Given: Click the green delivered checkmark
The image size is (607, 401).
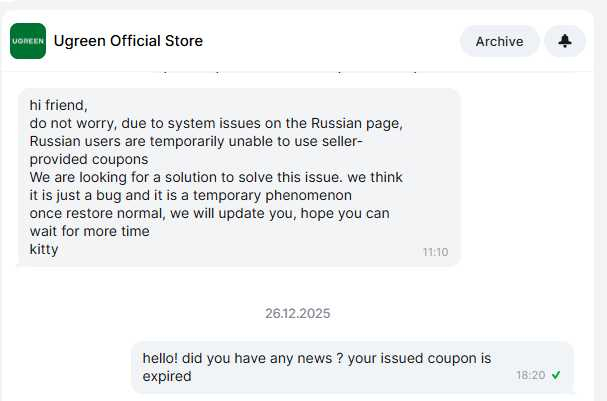Looking at the screenshot, I should (x=556, y=375).
